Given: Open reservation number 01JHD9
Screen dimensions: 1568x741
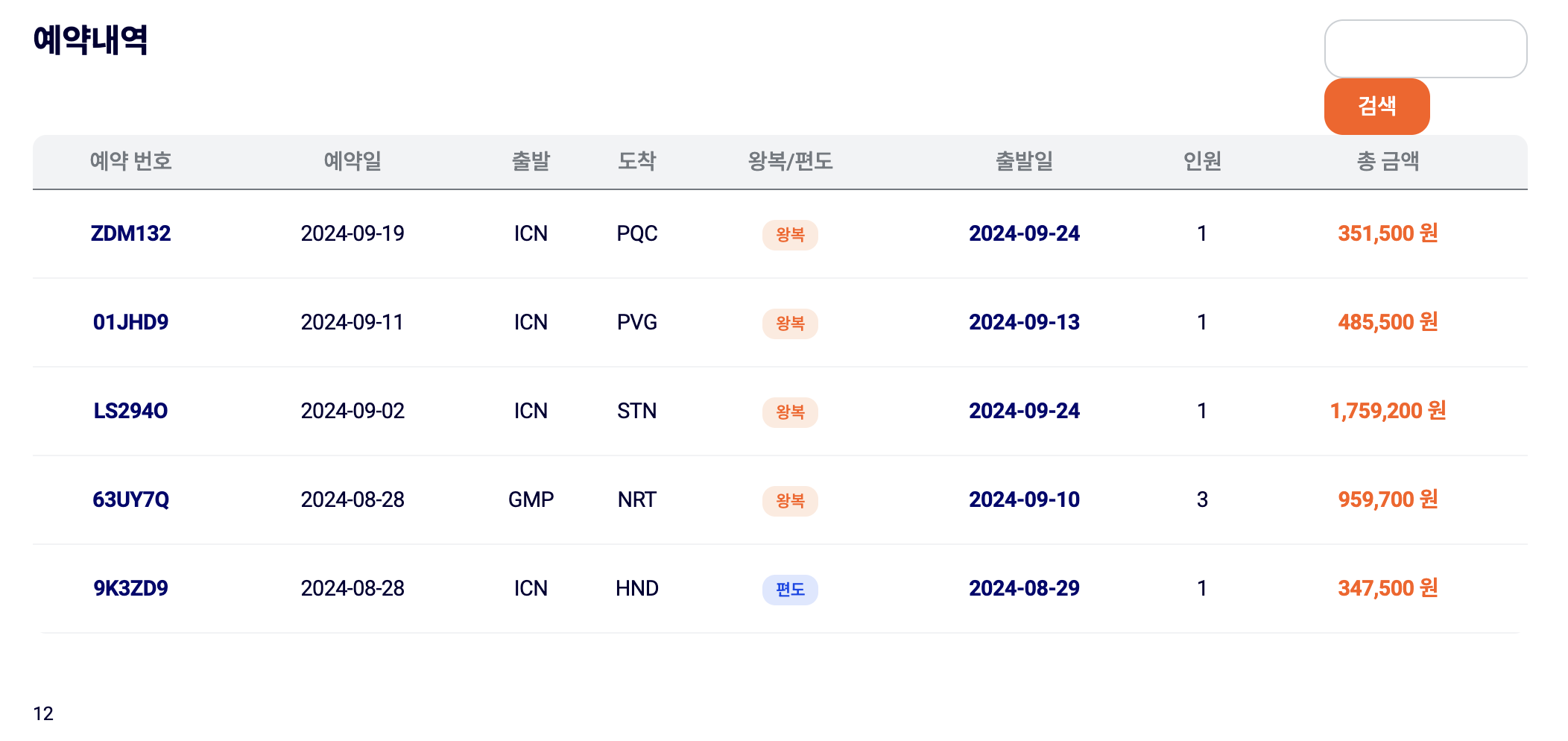Looking at the screenshot, I should click(x=130, y=322).
